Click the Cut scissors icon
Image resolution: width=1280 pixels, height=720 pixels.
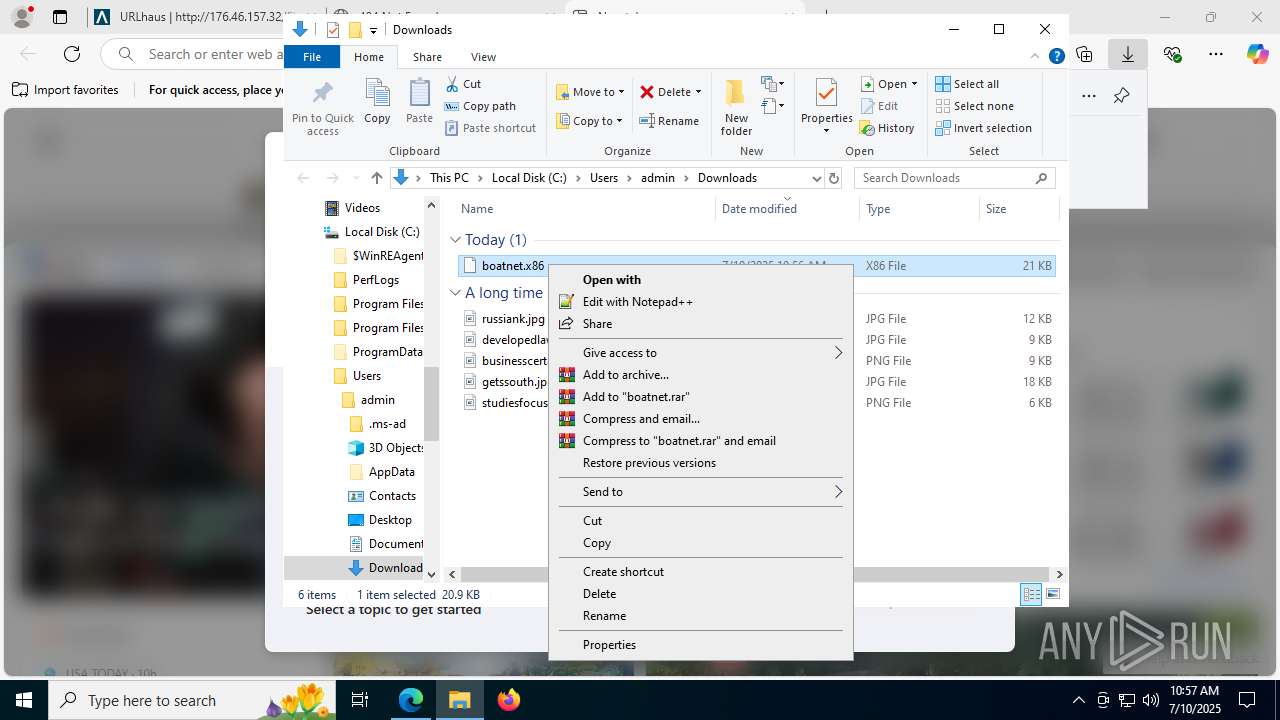pos(452,84)
